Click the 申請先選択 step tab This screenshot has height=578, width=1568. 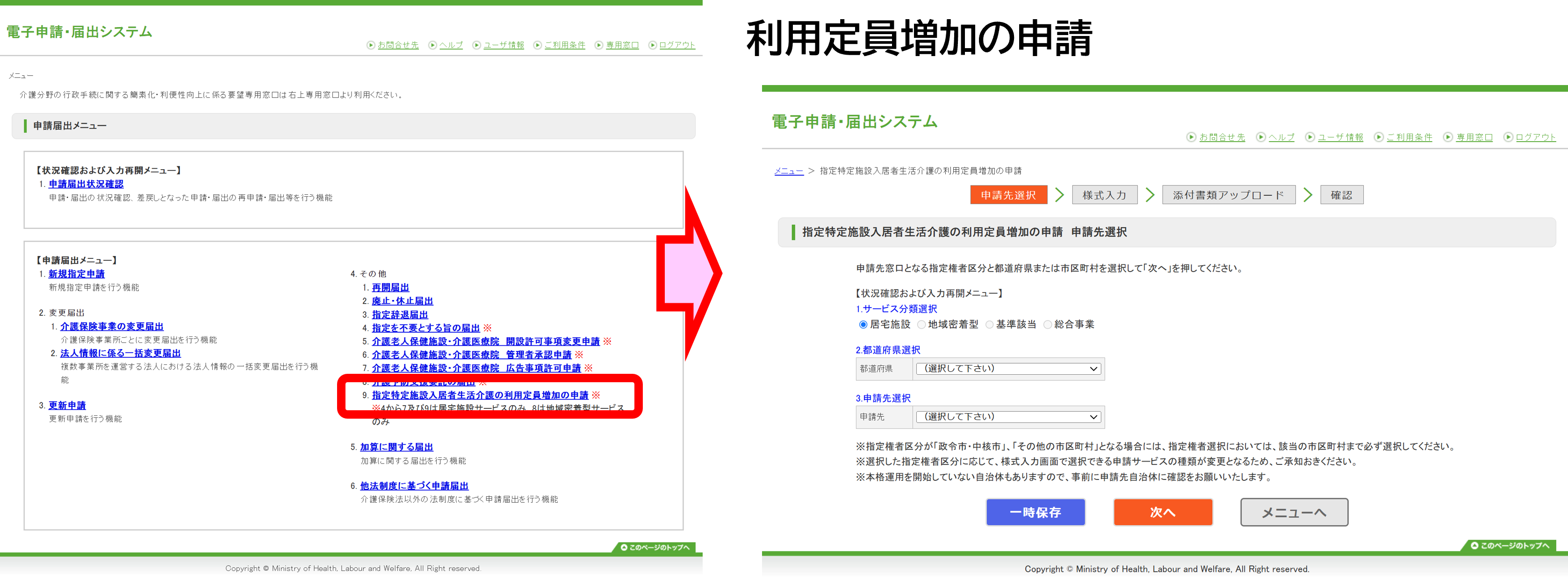coord(1008,195)
